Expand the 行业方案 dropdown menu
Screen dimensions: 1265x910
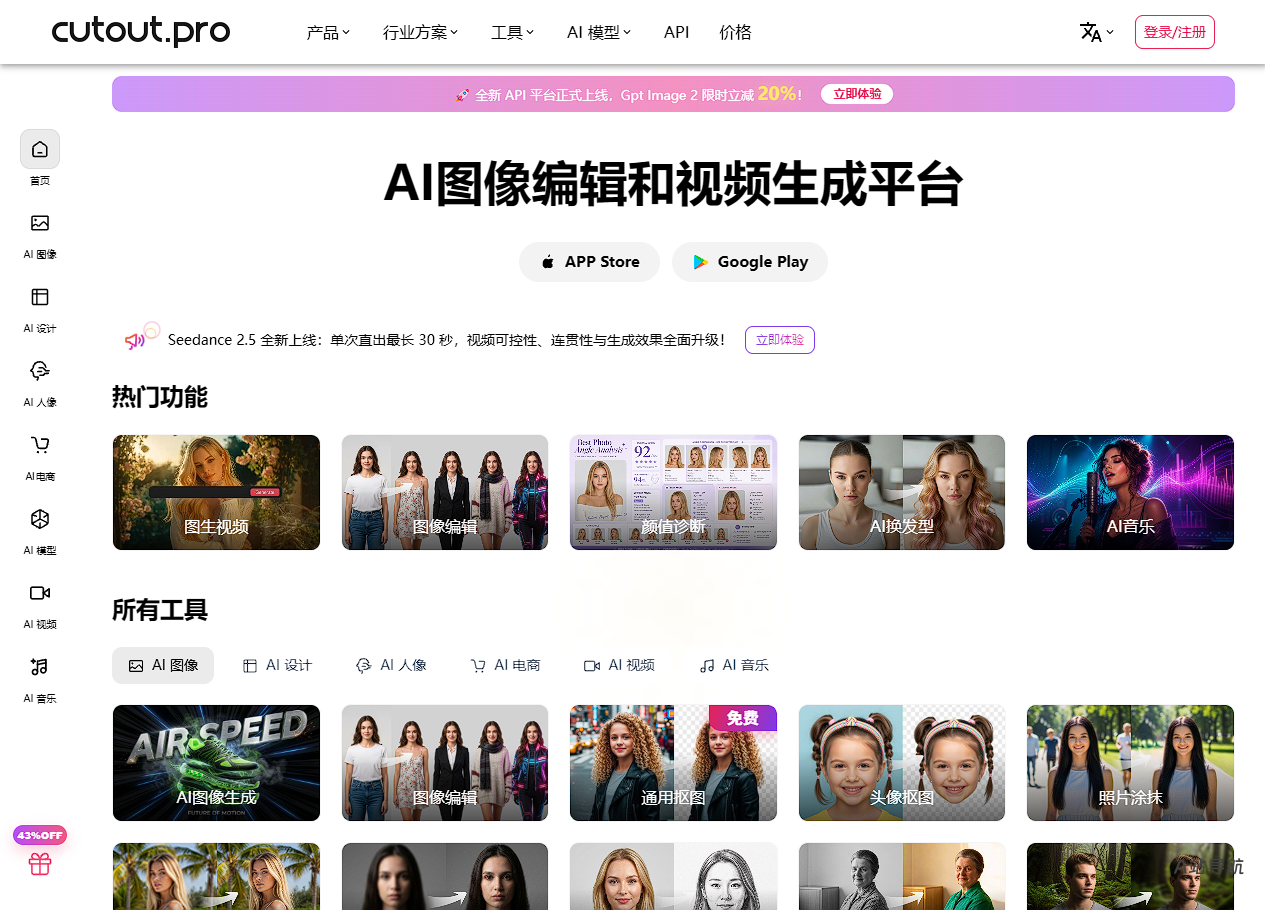(420, 32)
